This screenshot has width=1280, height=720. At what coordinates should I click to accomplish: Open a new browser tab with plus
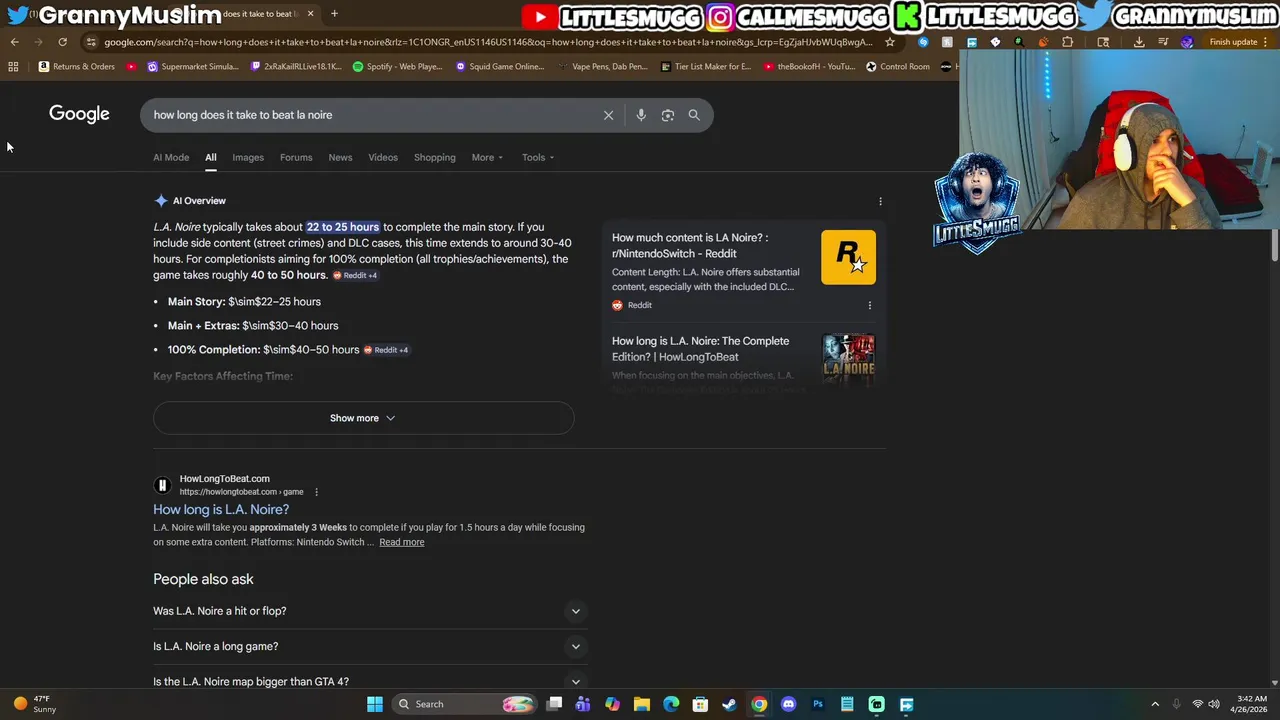point(334,14)
